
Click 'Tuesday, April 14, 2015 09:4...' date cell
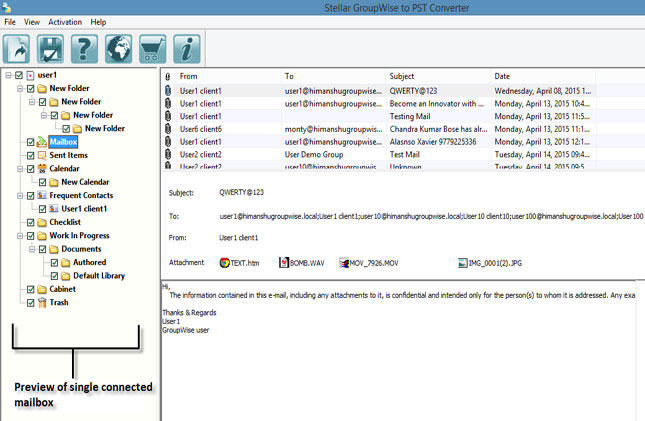pos(542,155)
